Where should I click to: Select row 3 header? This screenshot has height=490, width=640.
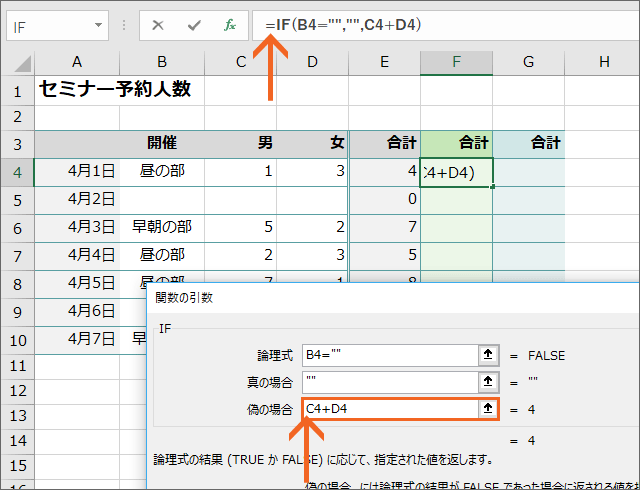click(x=18, y=144)
